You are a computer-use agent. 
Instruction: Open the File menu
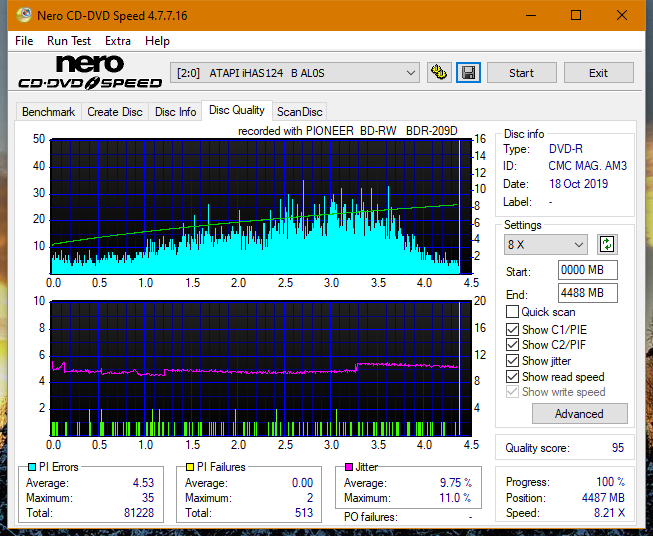point(24,41)
